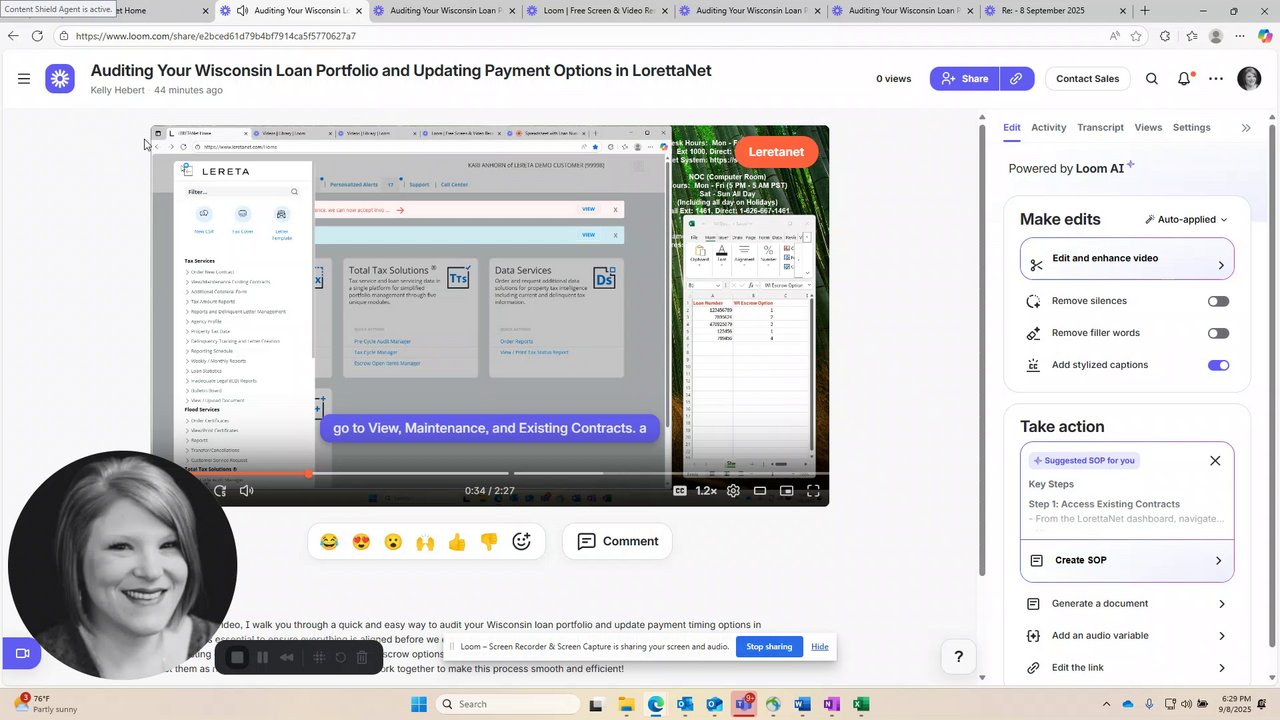The height and width of the screenshot is (720, 1280).
Task: Mute the video with speaker icon
Action: (x=247, y=491)
